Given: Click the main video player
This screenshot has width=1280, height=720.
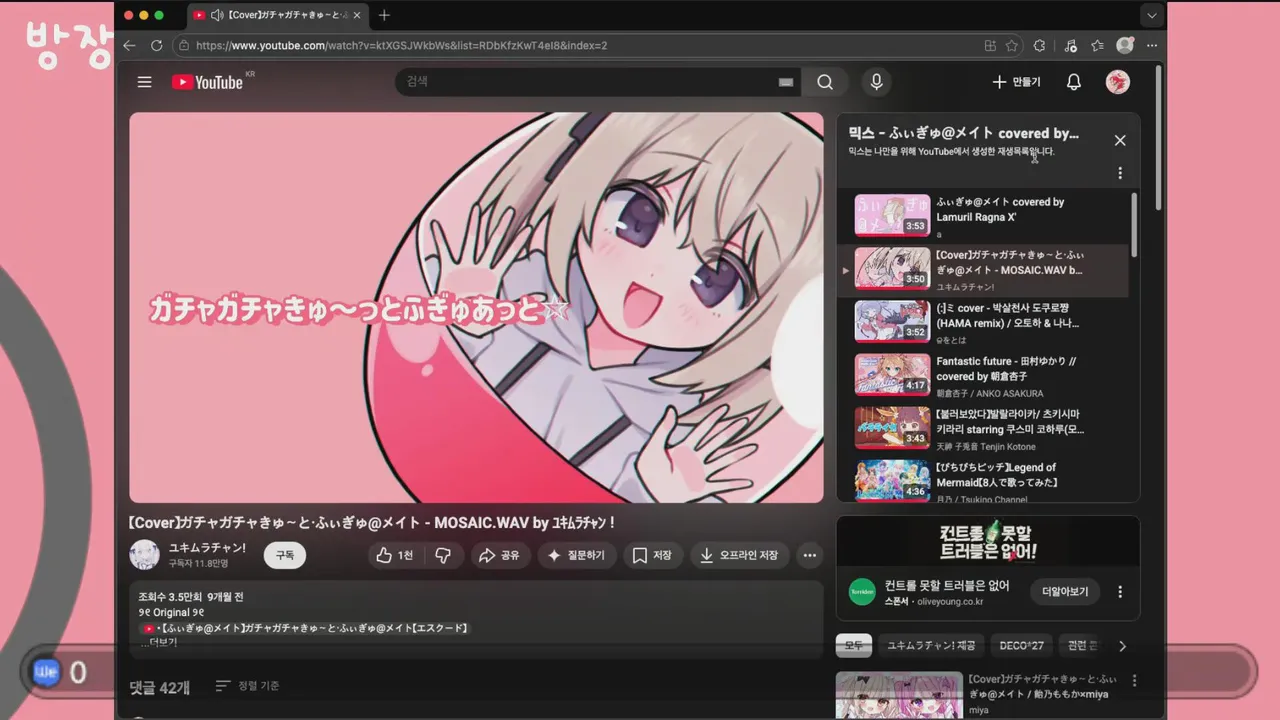Looking at the screenshot, I should click(476, 307).
